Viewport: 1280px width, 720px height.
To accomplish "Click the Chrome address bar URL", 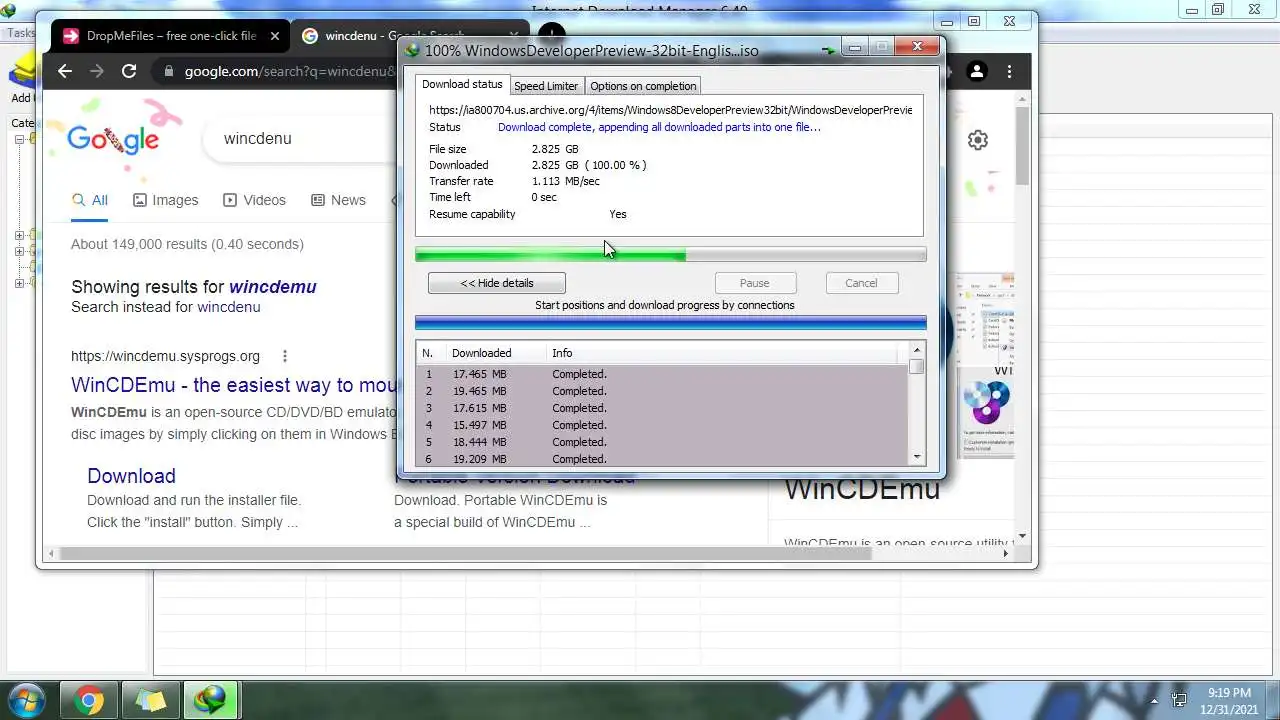I will (x=290, y=72).
